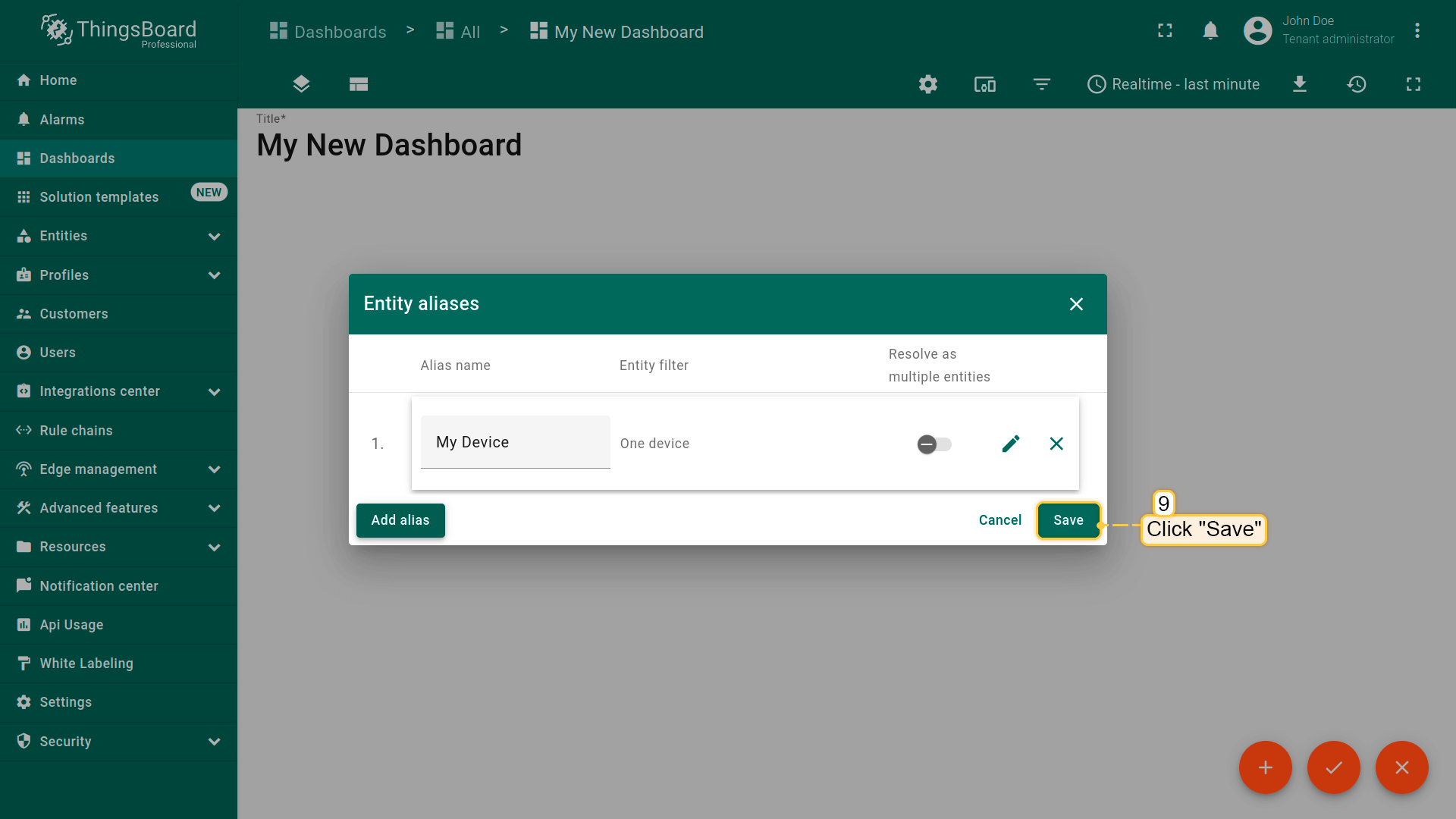Image resolution: width=1456 pixels, height=819 pixels.
Task: Expand Integrations center submenu
Action: pyautogui.click(x=215, y=391)
